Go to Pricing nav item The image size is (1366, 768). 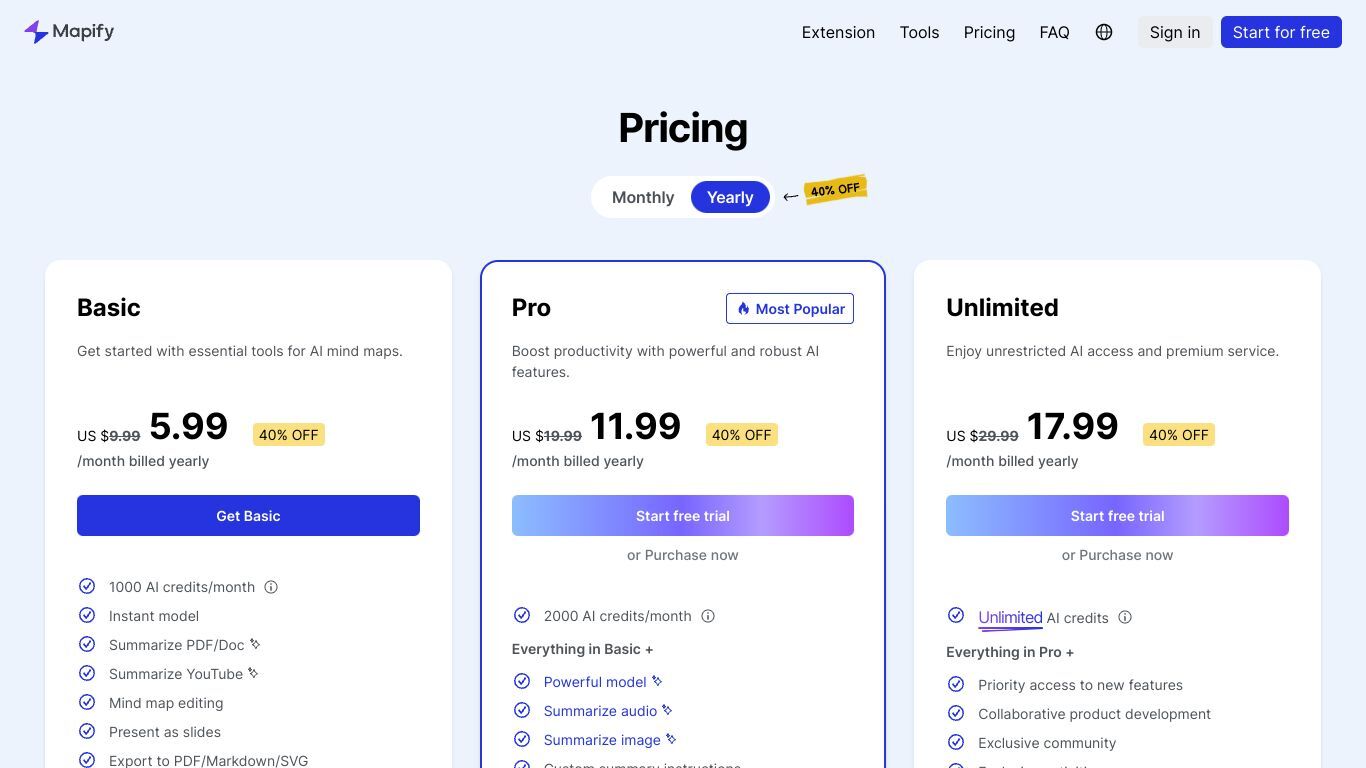(989, 32)
